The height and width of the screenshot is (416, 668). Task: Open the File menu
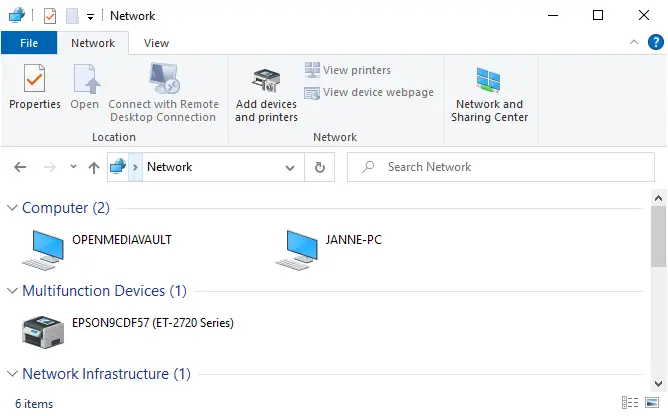point(29,43)
